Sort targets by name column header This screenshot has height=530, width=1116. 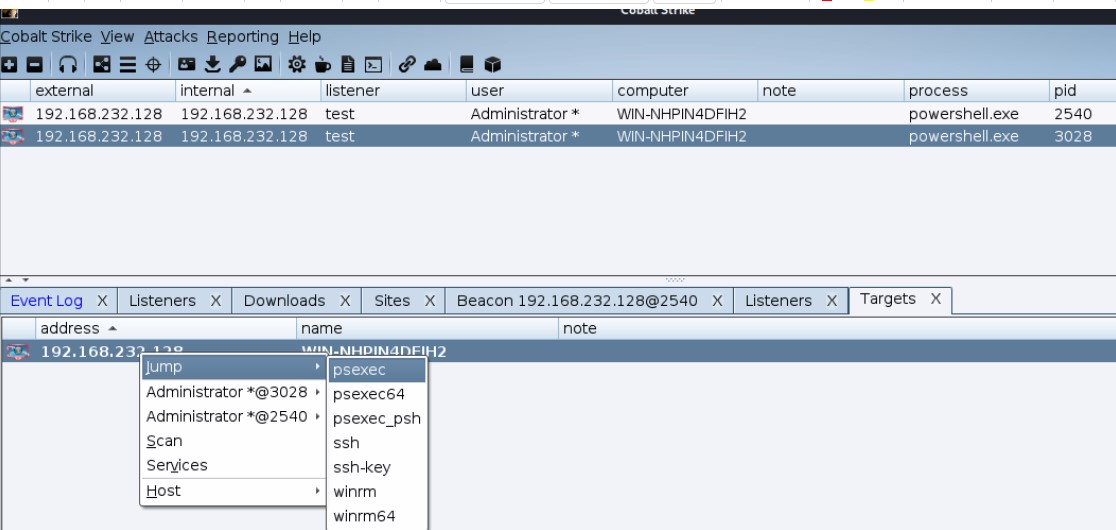click(x=427, y=329)
